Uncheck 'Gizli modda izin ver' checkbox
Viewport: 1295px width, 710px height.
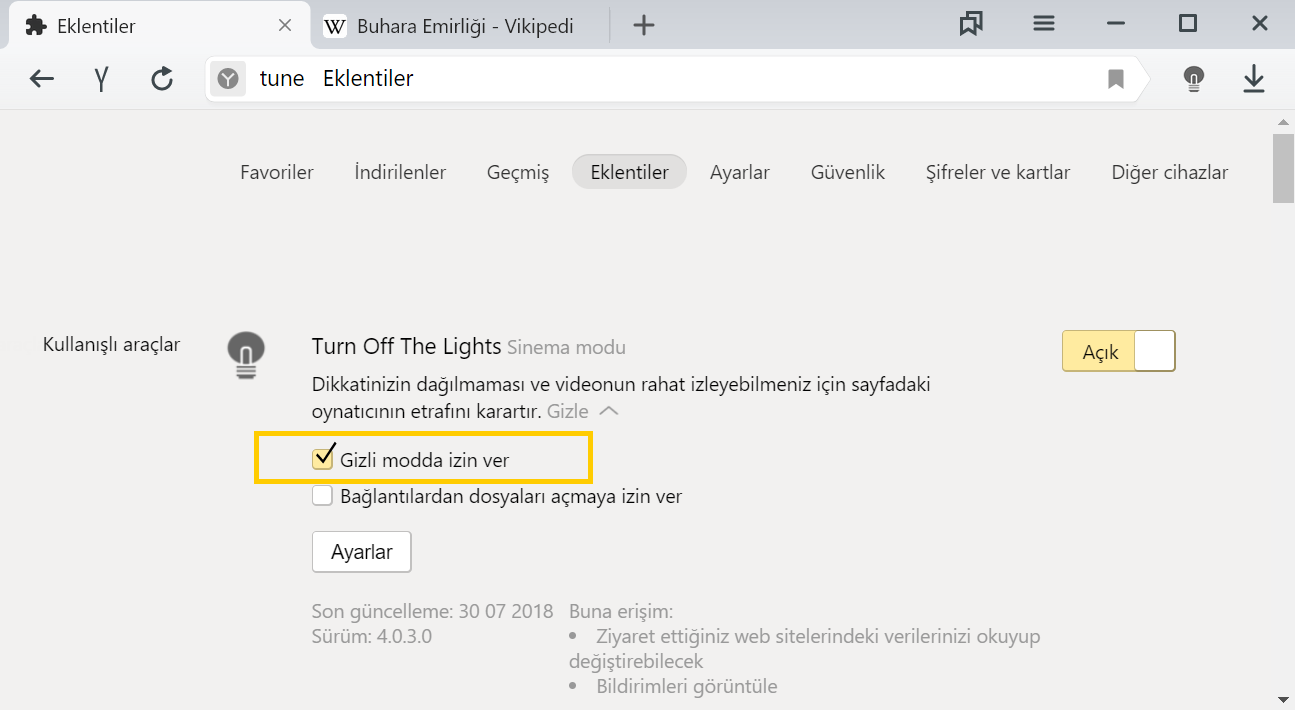(x=322, y=459)
